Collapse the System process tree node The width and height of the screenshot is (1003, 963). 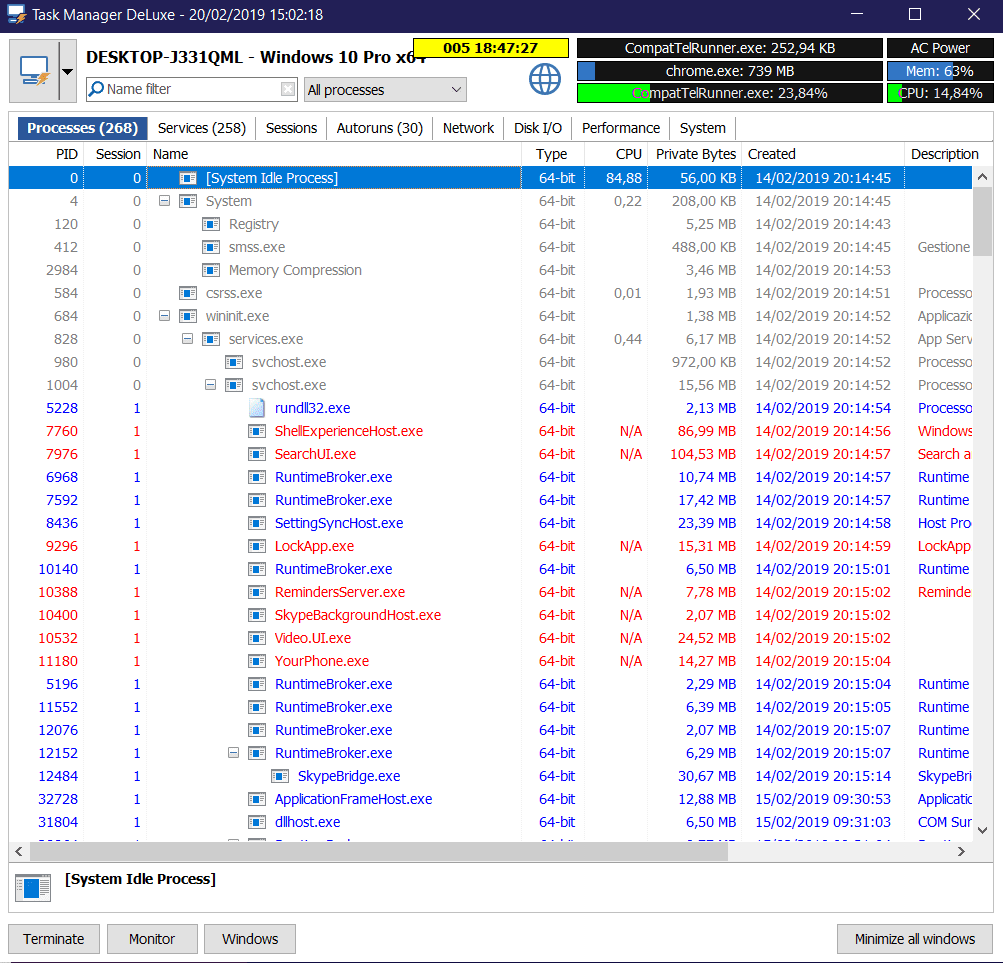point(164,201)
